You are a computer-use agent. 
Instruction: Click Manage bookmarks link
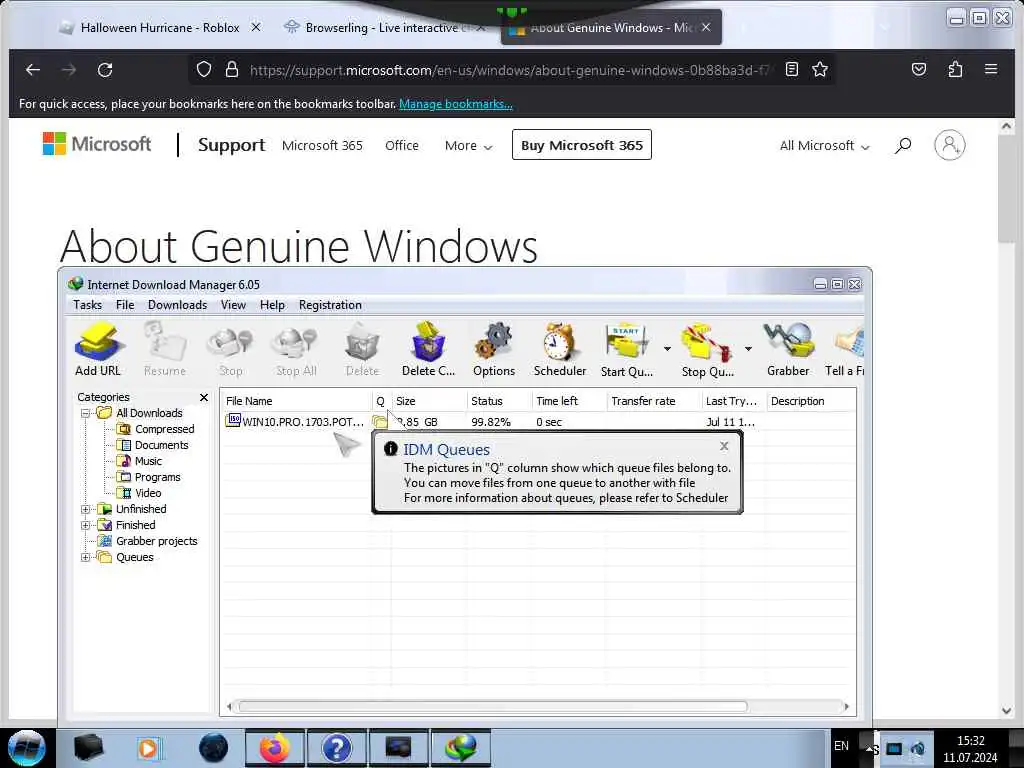tap(456, 104)
